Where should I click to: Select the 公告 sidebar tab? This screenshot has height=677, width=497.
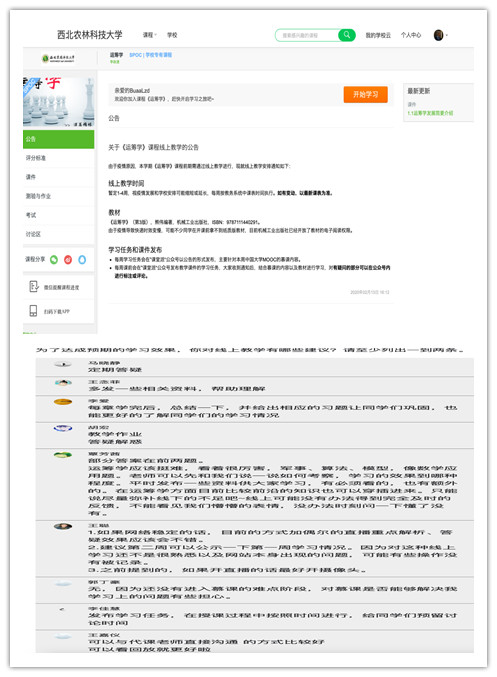(x=58, y=139)
